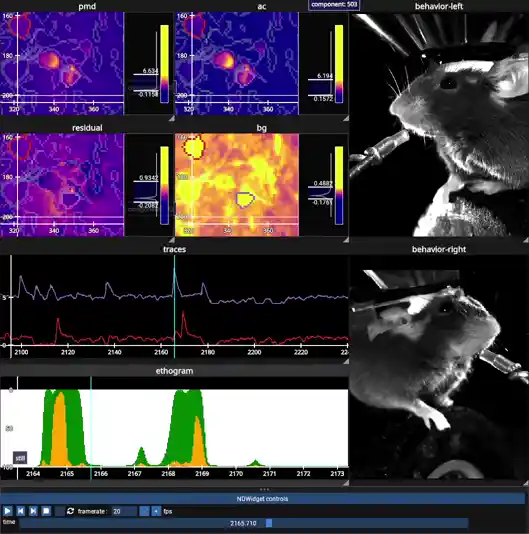Click the pmd colorbar gradient
Screen dimensions: 529x534
(164, 64)
